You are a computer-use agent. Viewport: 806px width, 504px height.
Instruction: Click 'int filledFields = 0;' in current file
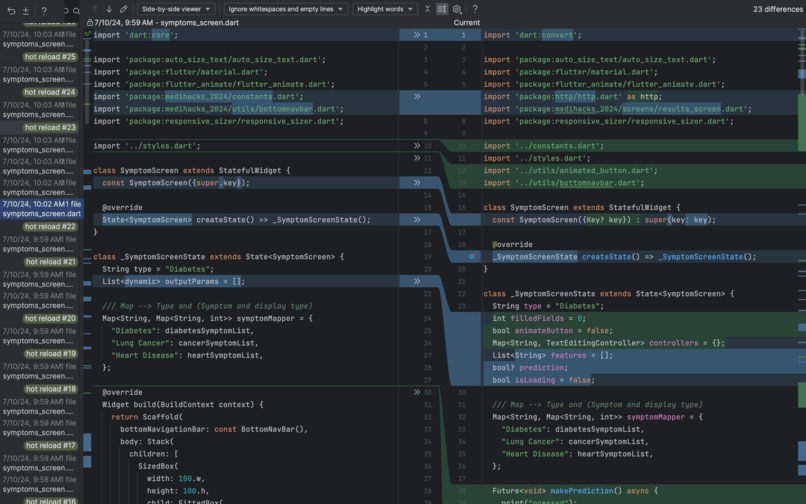pos(539,318)
